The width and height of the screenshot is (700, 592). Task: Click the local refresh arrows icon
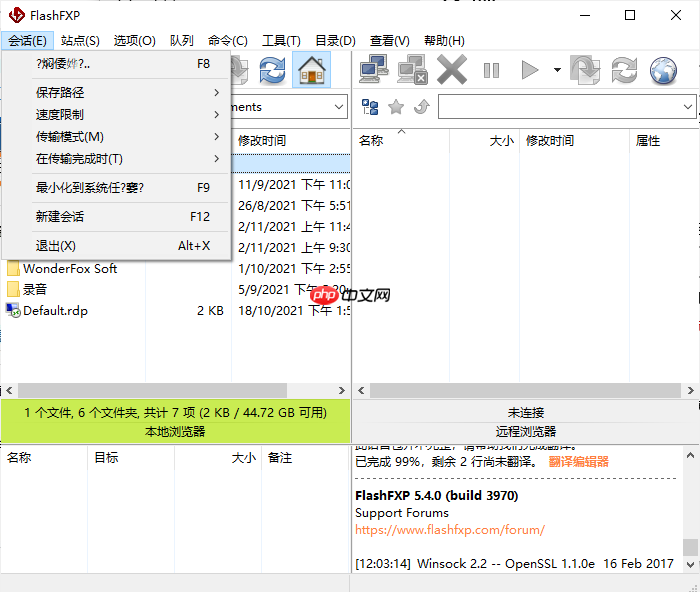(272, 70)
